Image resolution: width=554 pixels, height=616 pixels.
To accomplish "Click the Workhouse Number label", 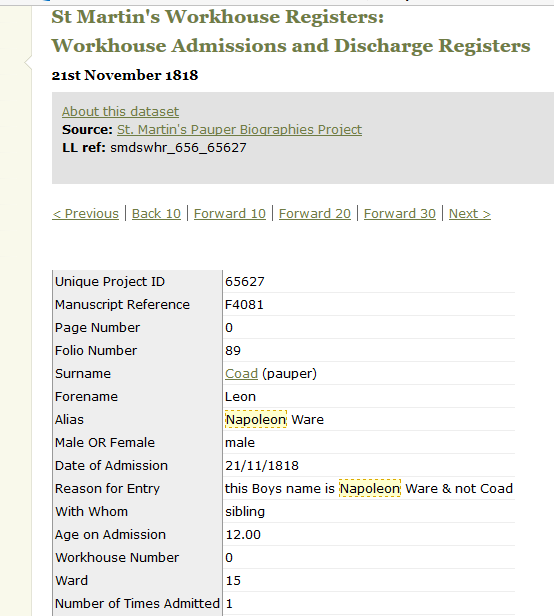I will [x=117, y=557].
